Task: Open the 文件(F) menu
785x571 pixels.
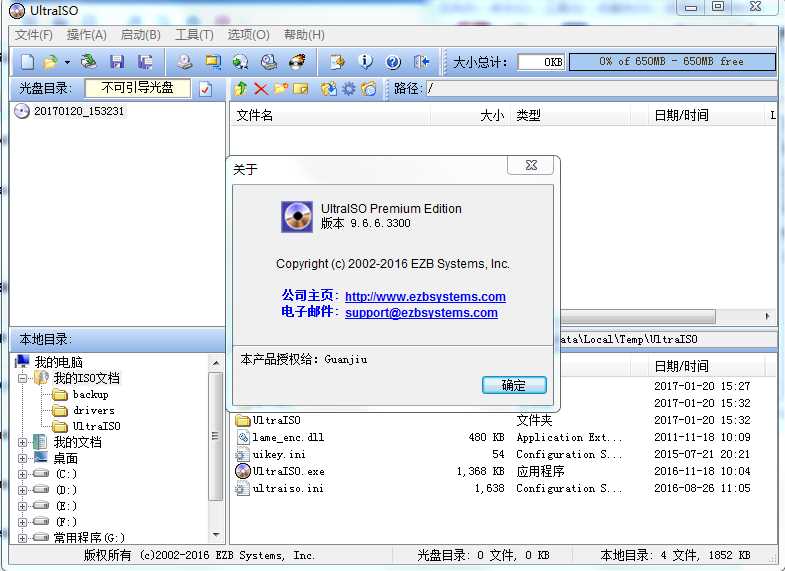Action: click(x=34, y=35)
